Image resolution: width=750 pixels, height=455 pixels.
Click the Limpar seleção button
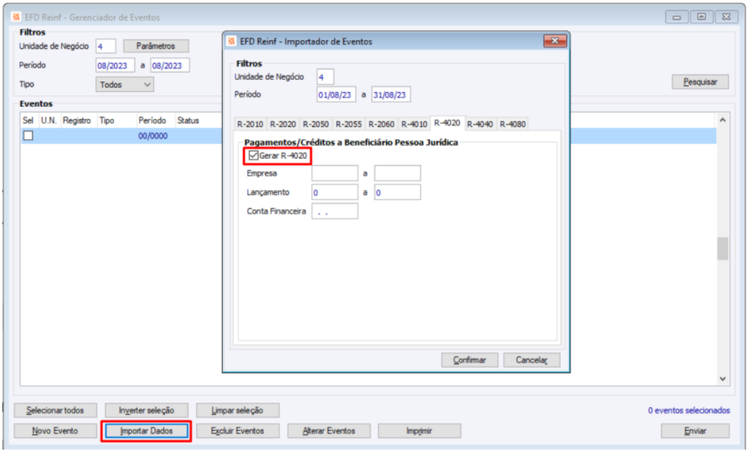tap(238, 411)
